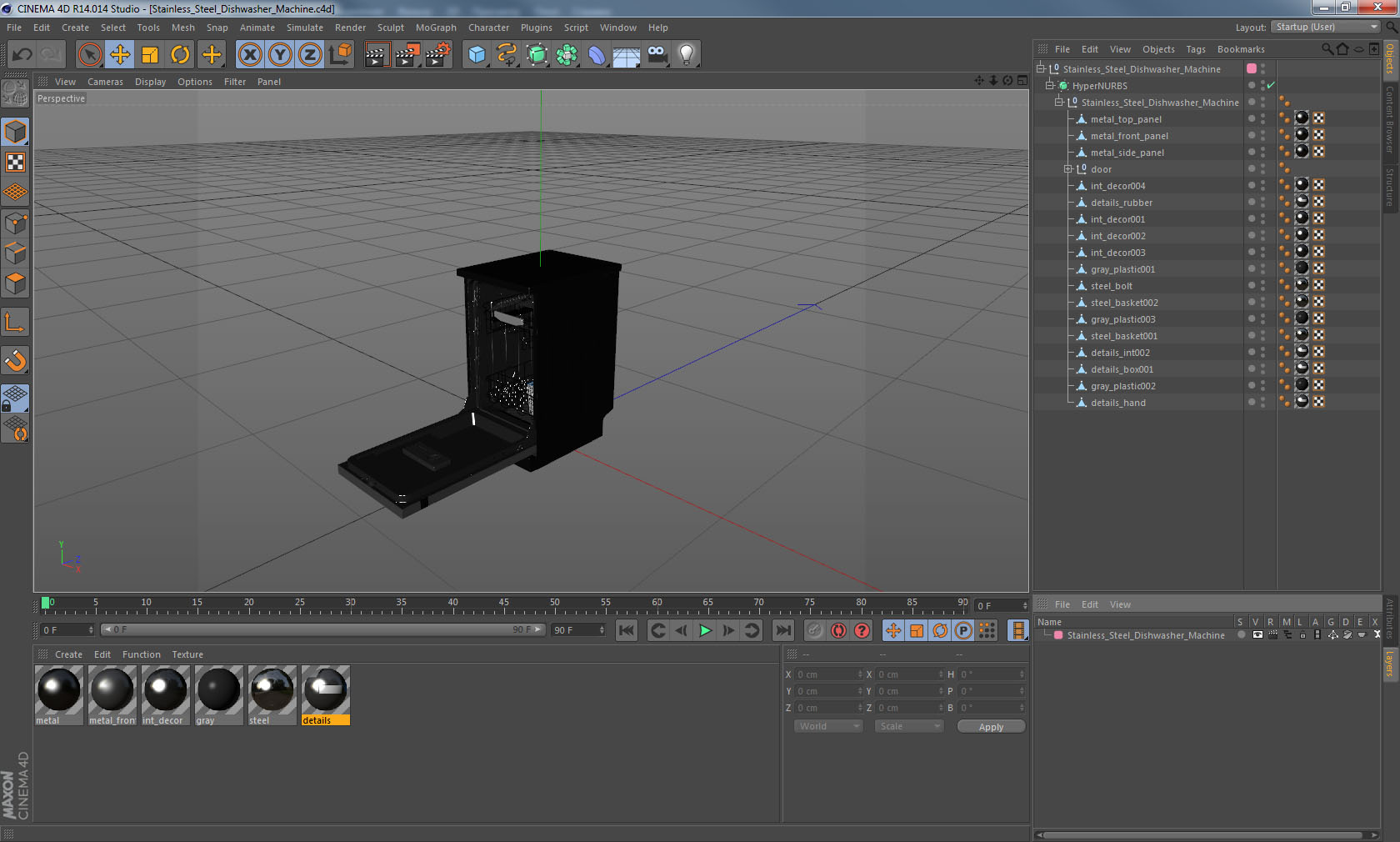This screenshot has width=1400, height=842.
Task: Open the Edit Render Settings icon
Action: coord(438,55)
